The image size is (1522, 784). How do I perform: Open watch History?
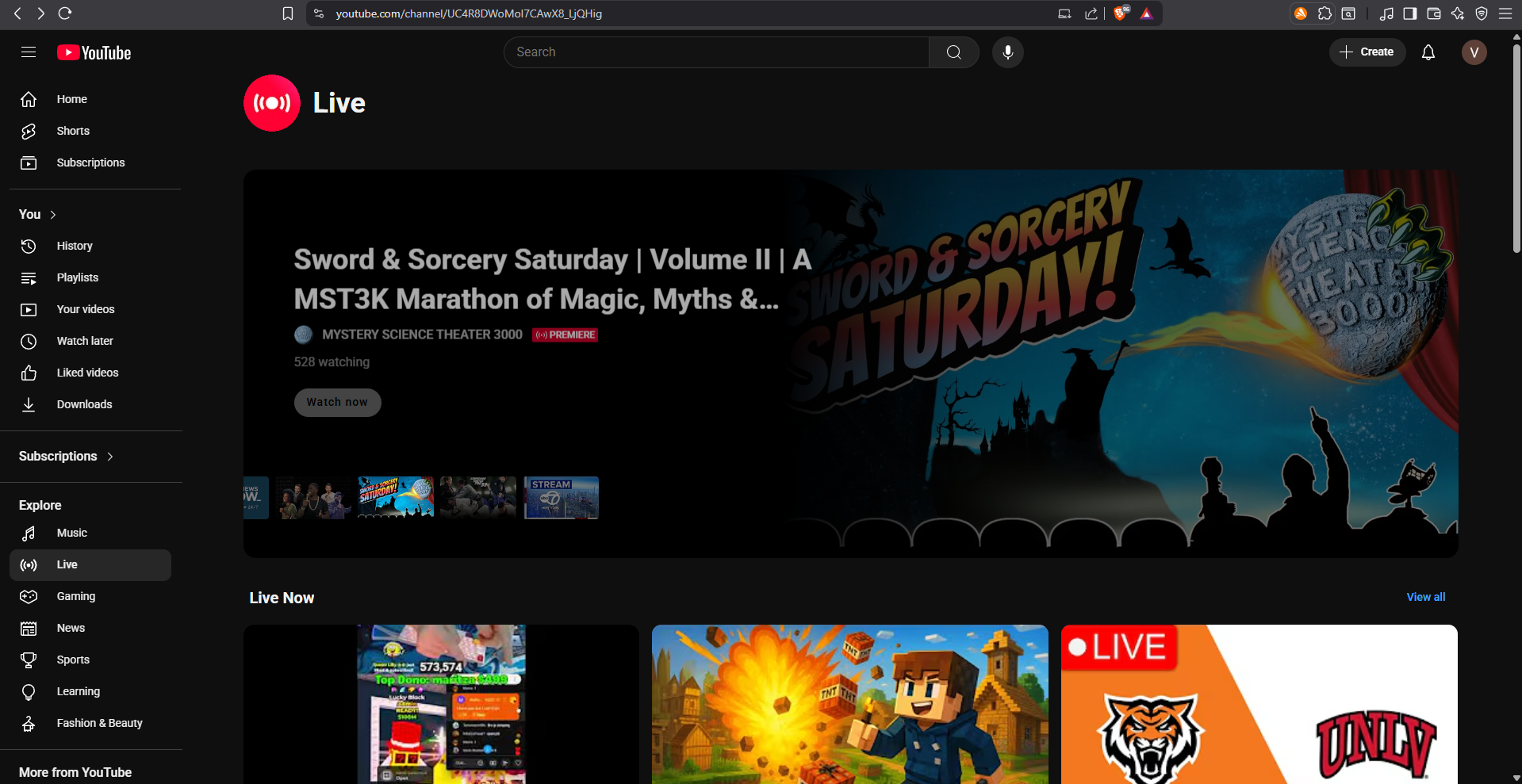(90, 246)
